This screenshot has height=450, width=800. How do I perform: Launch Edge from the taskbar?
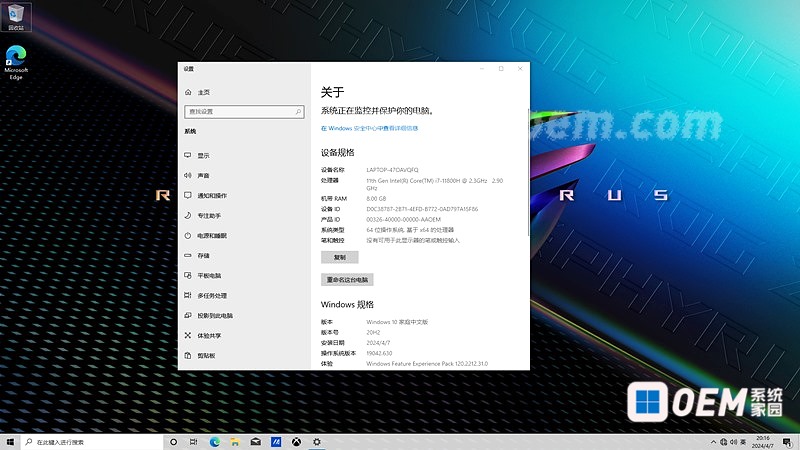pyautogui.click(x=215, y=442)
